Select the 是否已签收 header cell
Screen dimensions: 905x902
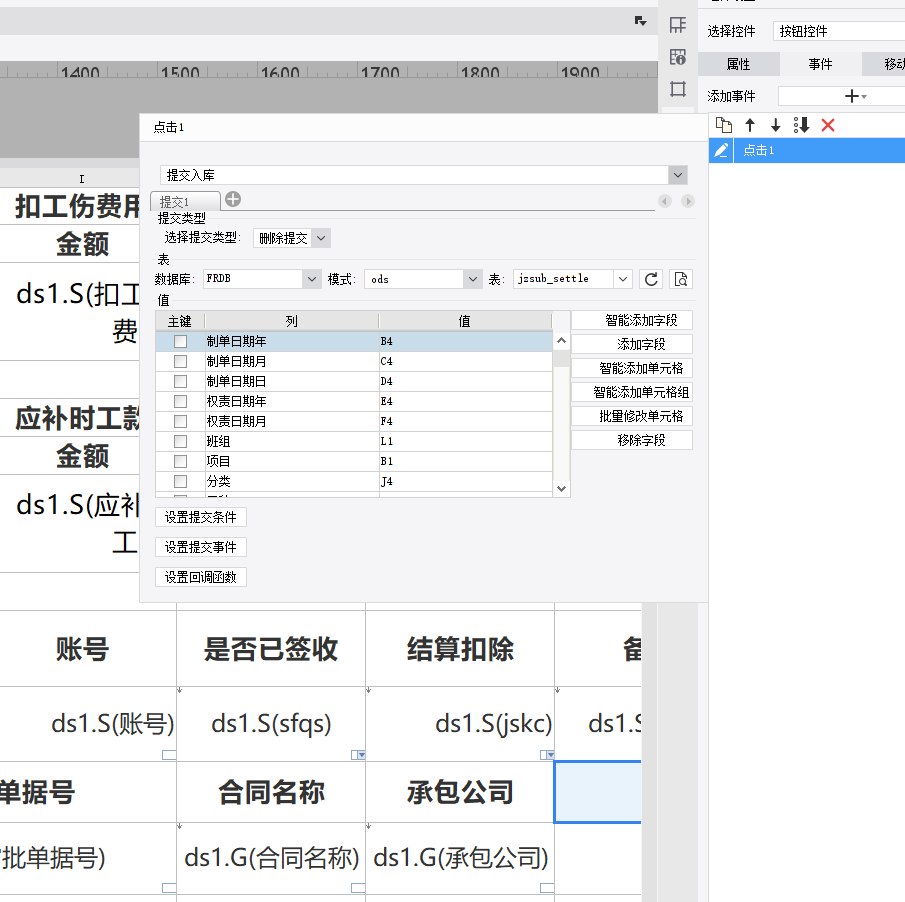click(271, 649)
